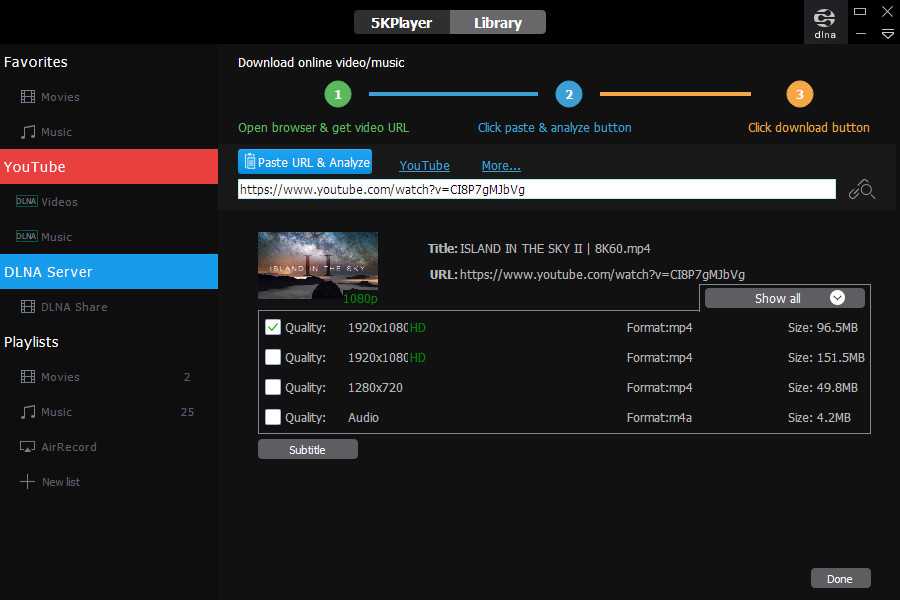Click the AirRecord icon in Playlists
The height and width of the screenshot is (600, 900).
point(27,447)
